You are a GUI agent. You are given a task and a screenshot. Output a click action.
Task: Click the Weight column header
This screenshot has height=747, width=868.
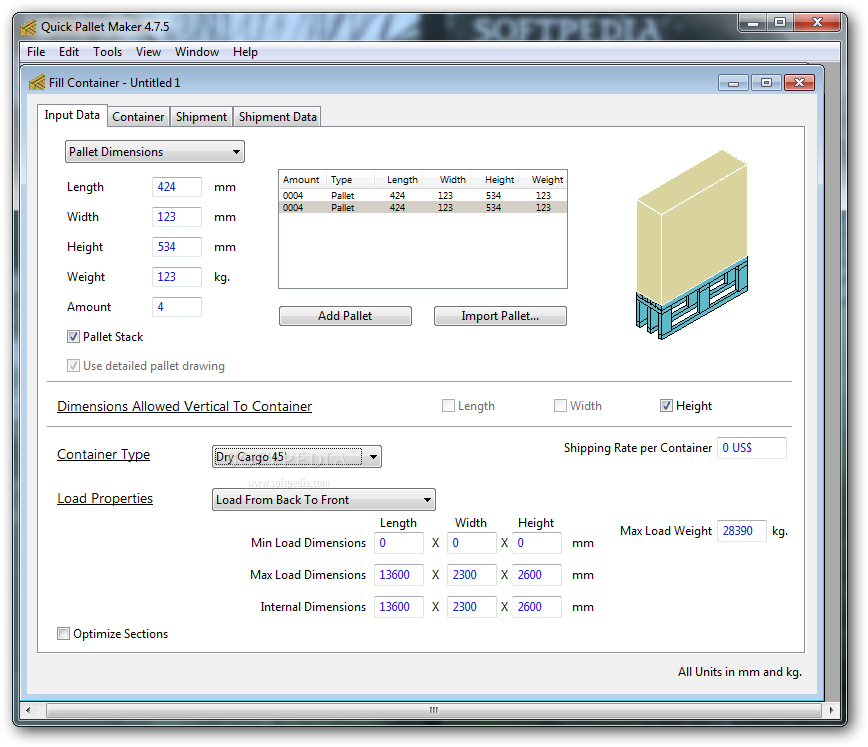[543, 180]
